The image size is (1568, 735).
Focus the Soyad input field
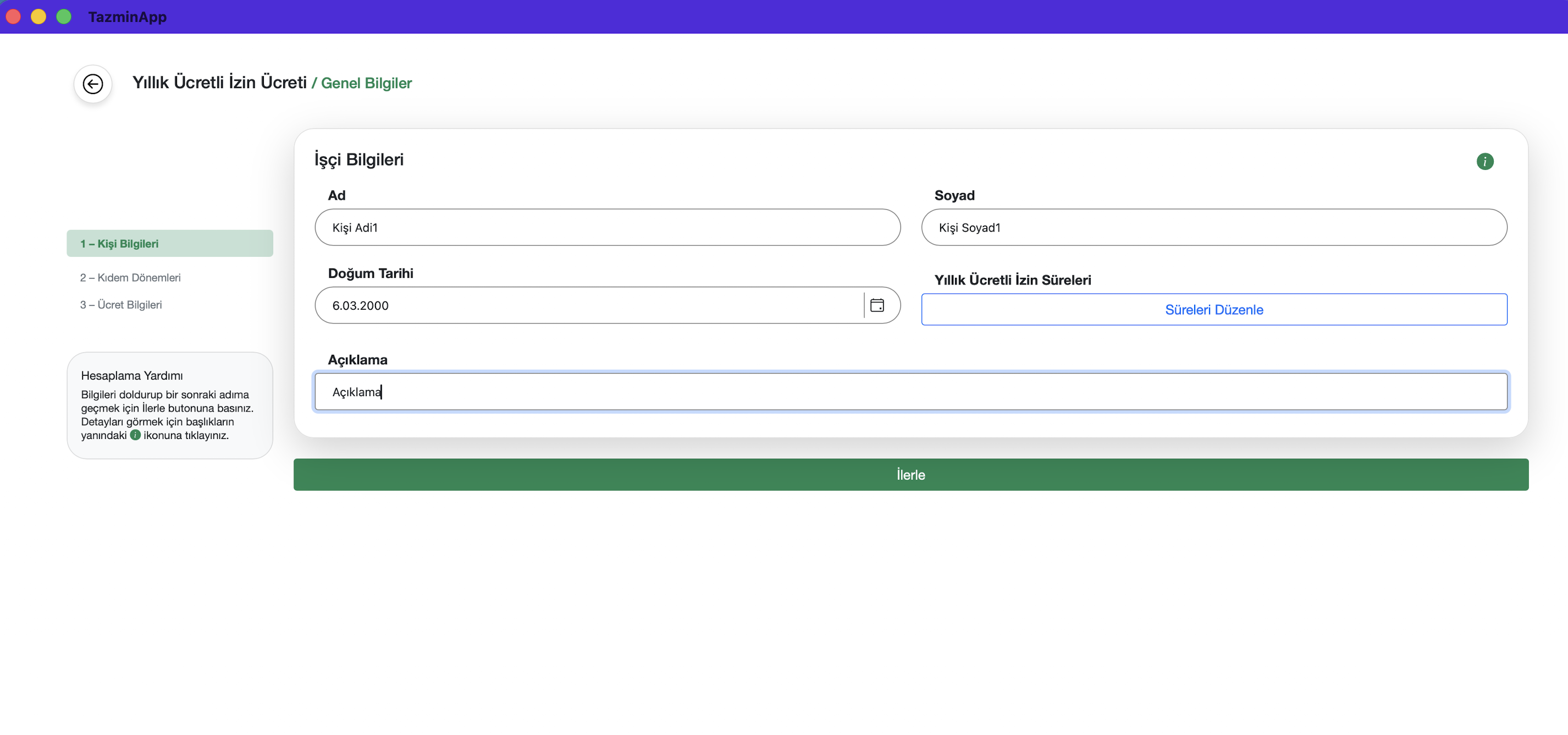pyautogui.click(x=1213, y=228)
